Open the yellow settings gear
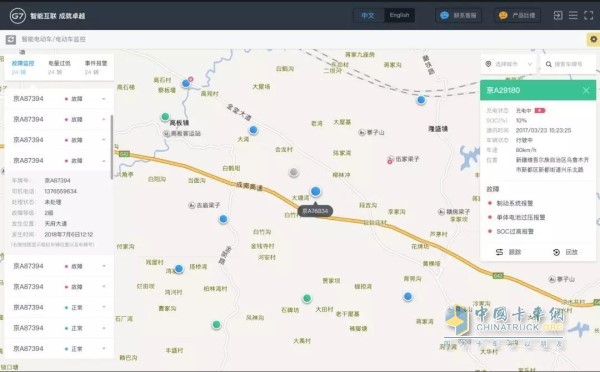 click(x=593, y=39)
